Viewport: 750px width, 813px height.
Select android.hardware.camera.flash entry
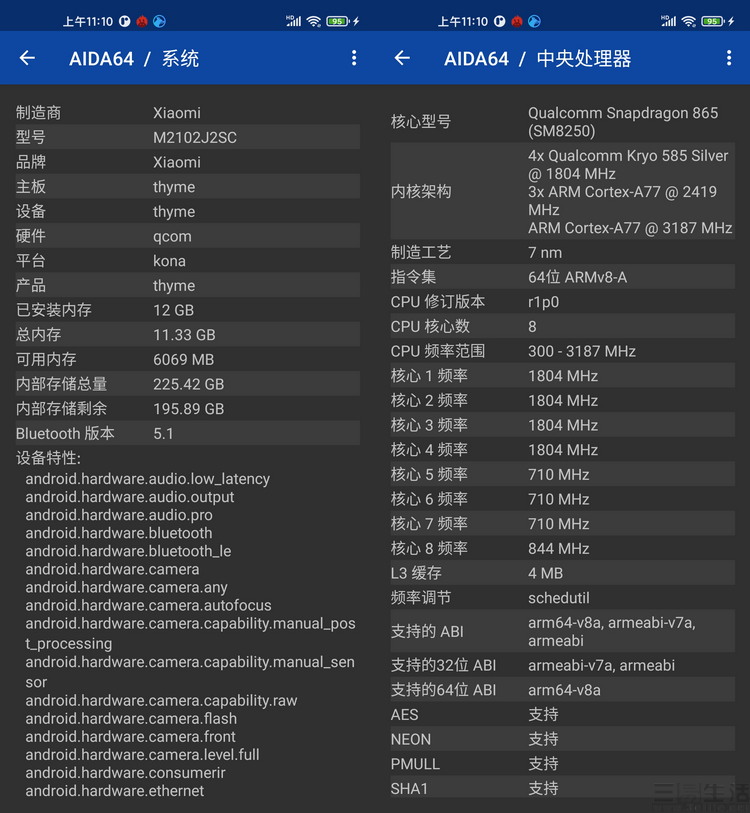131,719
